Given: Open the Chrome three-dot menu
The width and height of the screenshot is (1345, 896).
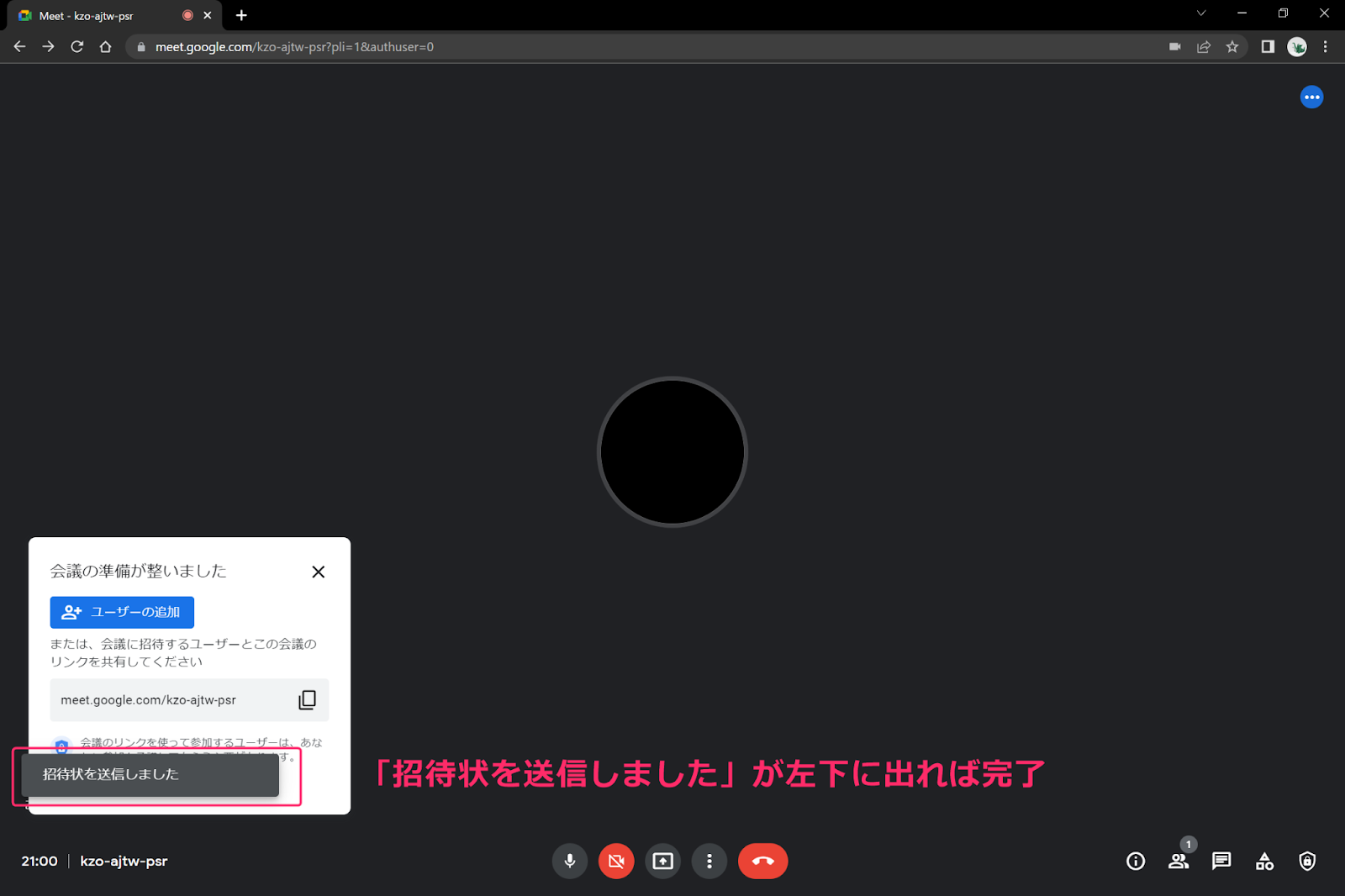Looking at the screenshot, I should point(1326,47).
